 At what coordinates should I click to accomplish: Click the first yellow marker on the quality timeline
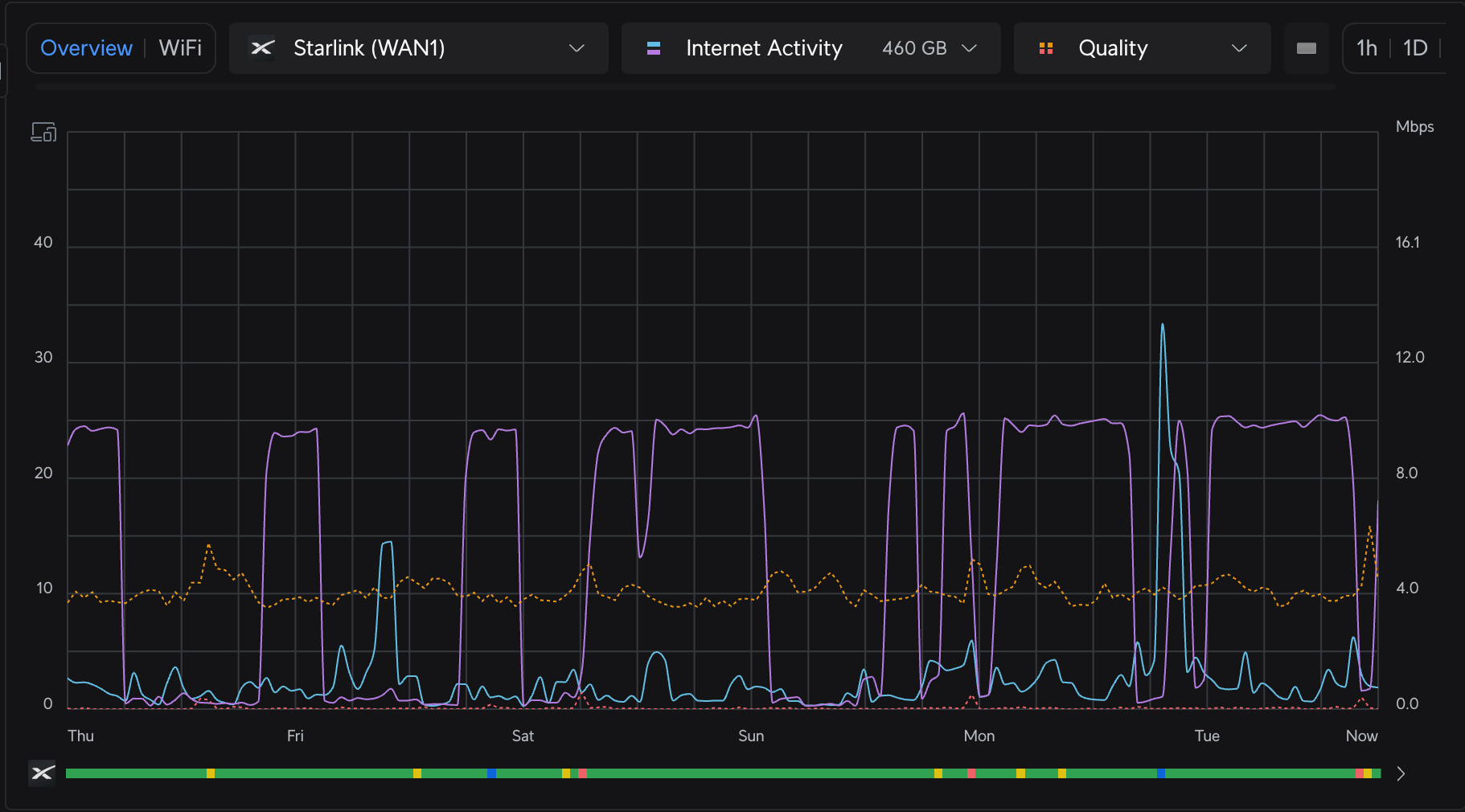pyautogui.click(x=211, y=773)
